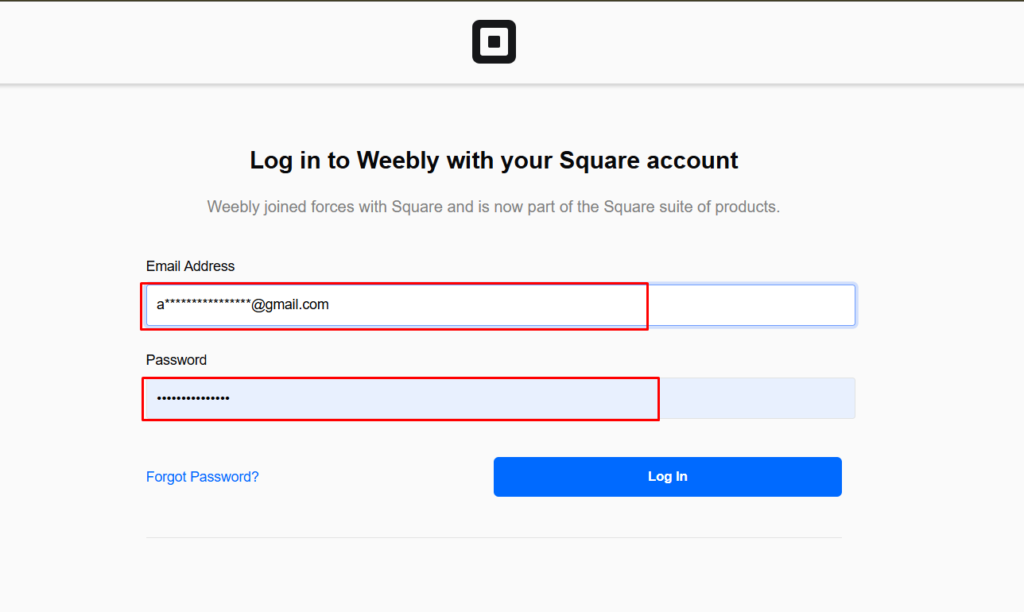This screenshot has width=1024, height=612.
Task: Click the Square logo at top
Action: point(494,42)
